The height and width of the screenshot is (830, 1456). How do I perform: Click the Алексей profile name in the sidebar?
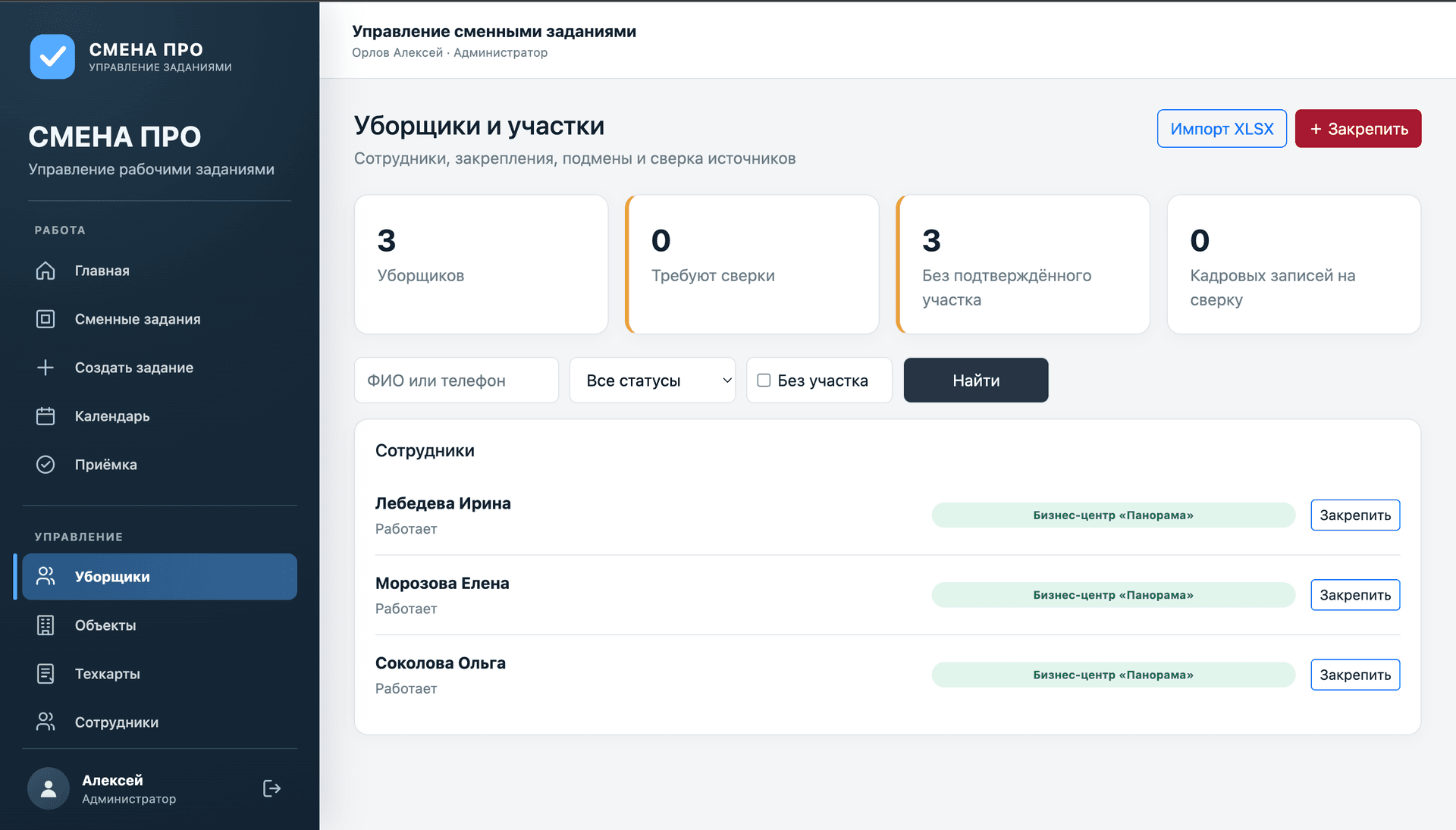pyautogui.click(x=112, y=781)
